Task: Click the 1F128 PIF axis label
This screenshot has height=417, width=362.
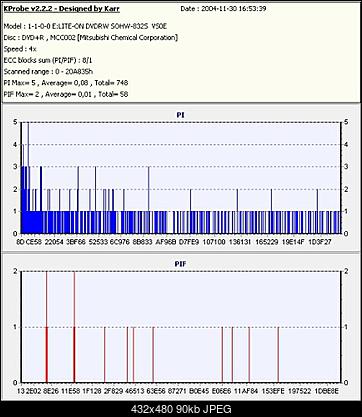Action: coord(92,391)
